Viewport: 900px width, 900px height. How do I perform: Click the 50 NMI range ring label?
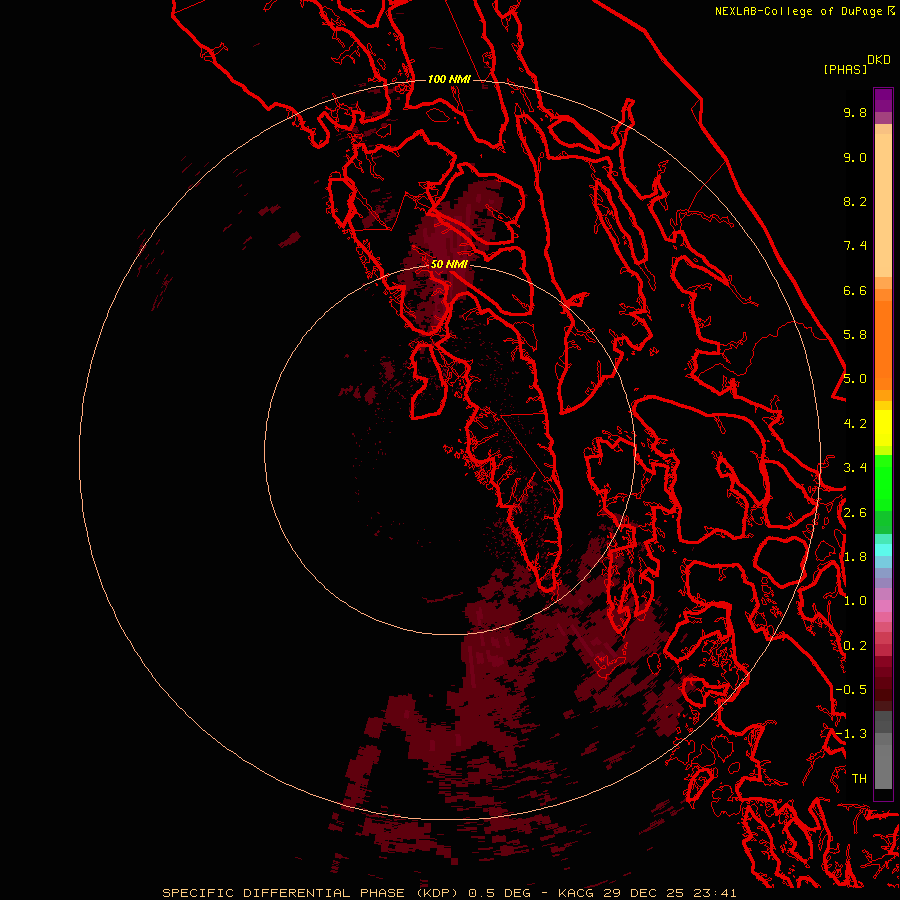point(449,264)
